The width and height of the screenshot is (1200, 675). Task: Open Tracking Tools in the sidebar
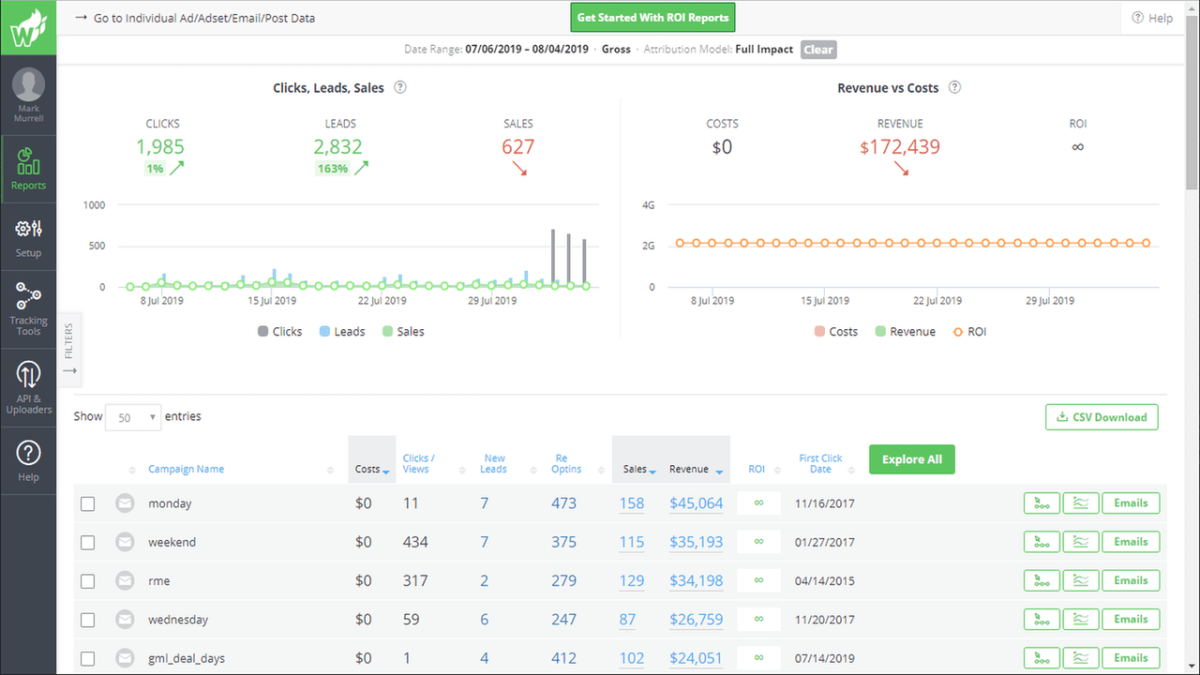pyautogui.click(x=28, y=308)
